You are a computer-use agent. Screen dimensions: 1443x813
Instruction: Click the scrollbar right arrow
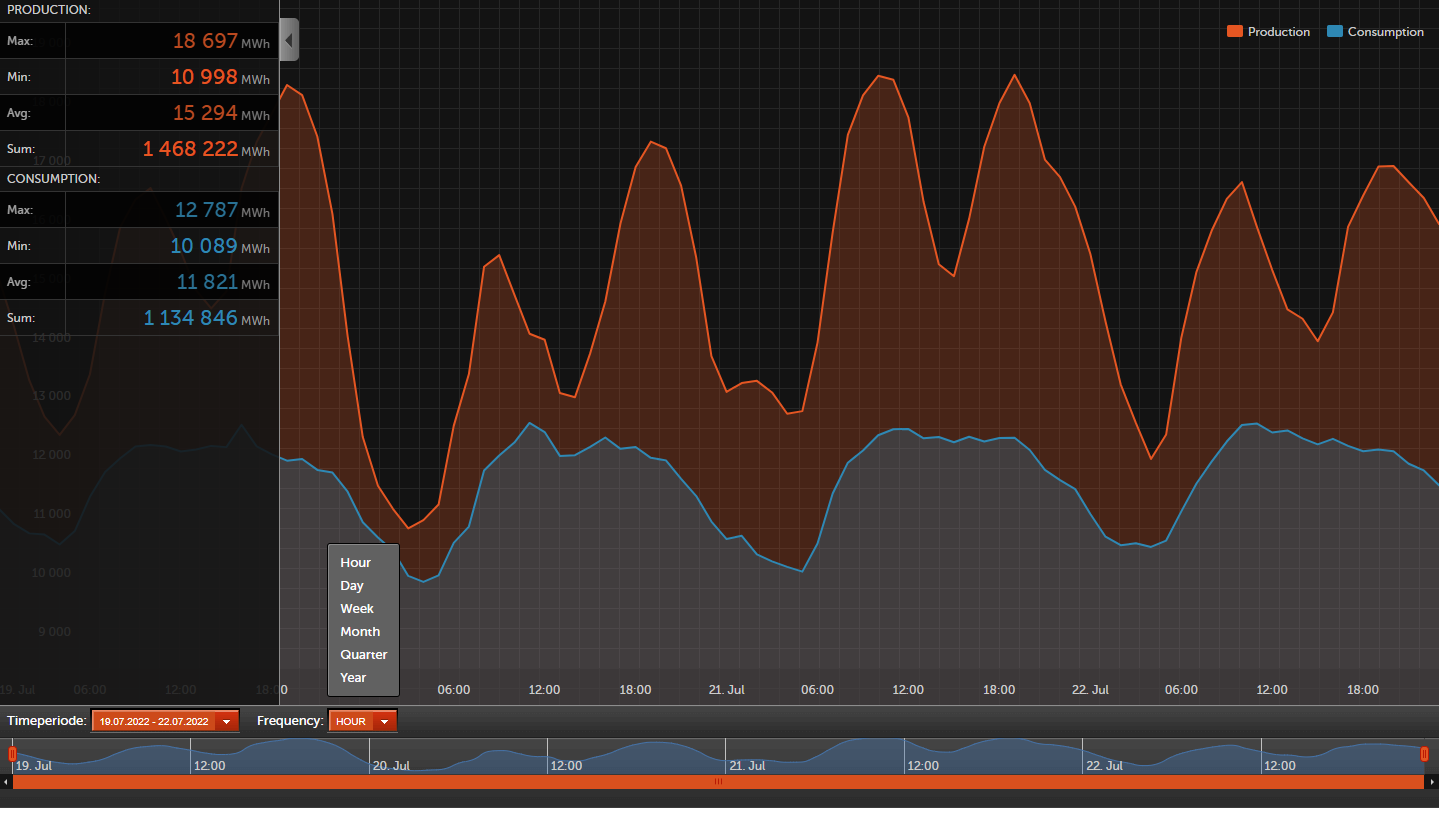pos(1432,782)
